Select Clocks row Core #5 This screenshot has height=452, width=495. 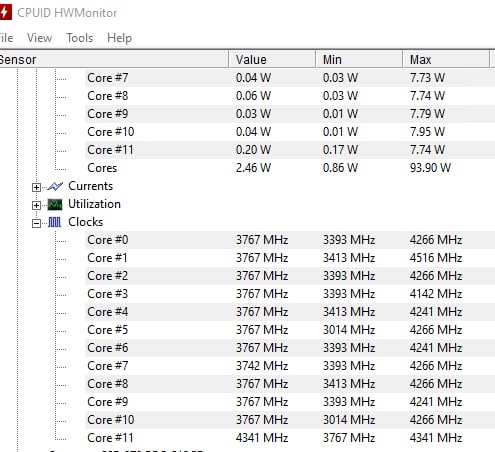pyautogui.click(x=290, y=330)
